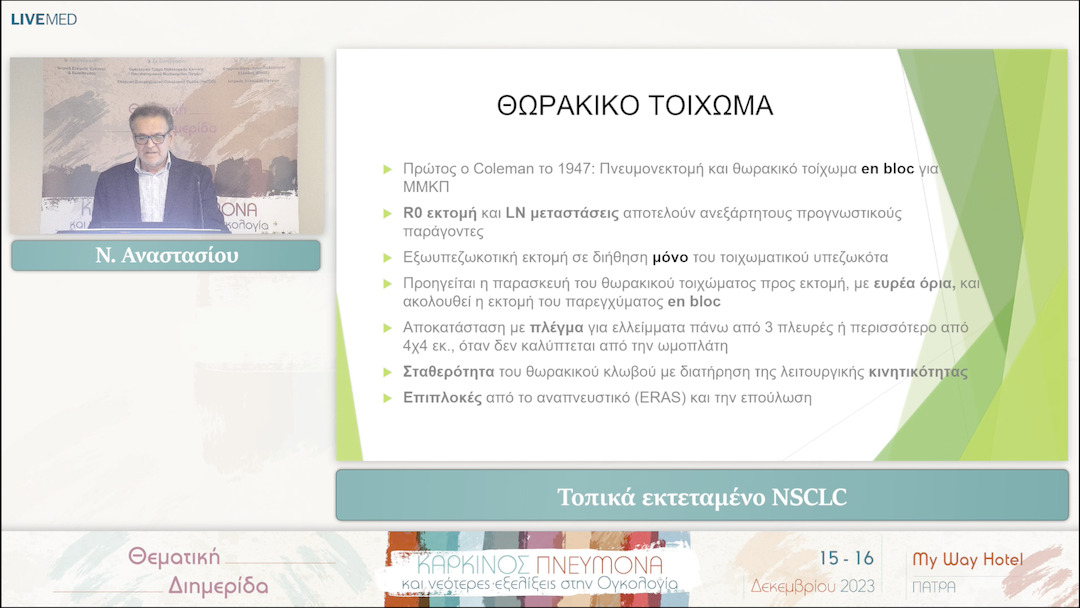The image size is (1080, 608).
Task: Click the bullet arrow beside Σταθερότητα
Action: (x=388, y=372)
